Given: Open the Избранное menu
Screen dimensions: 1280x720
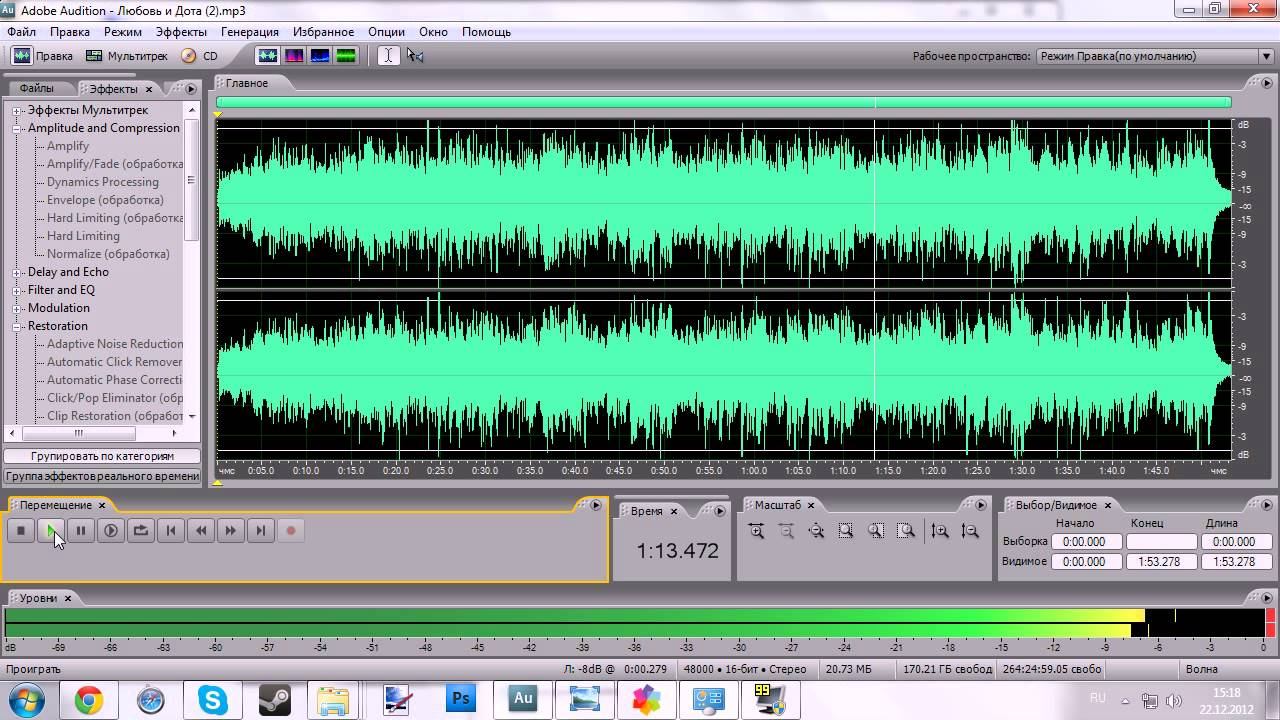Looking at the screenshot, I should 323,32.
